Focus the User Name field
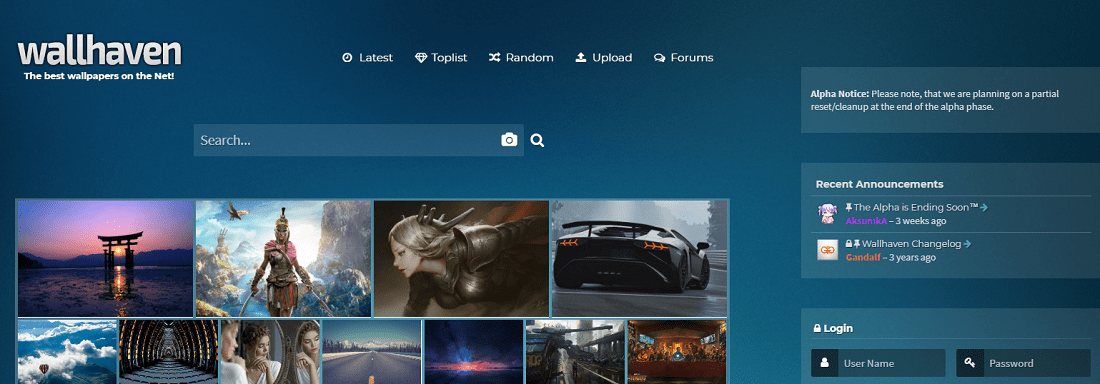This screenshot has height=384, width=1100. pos(892,363)
